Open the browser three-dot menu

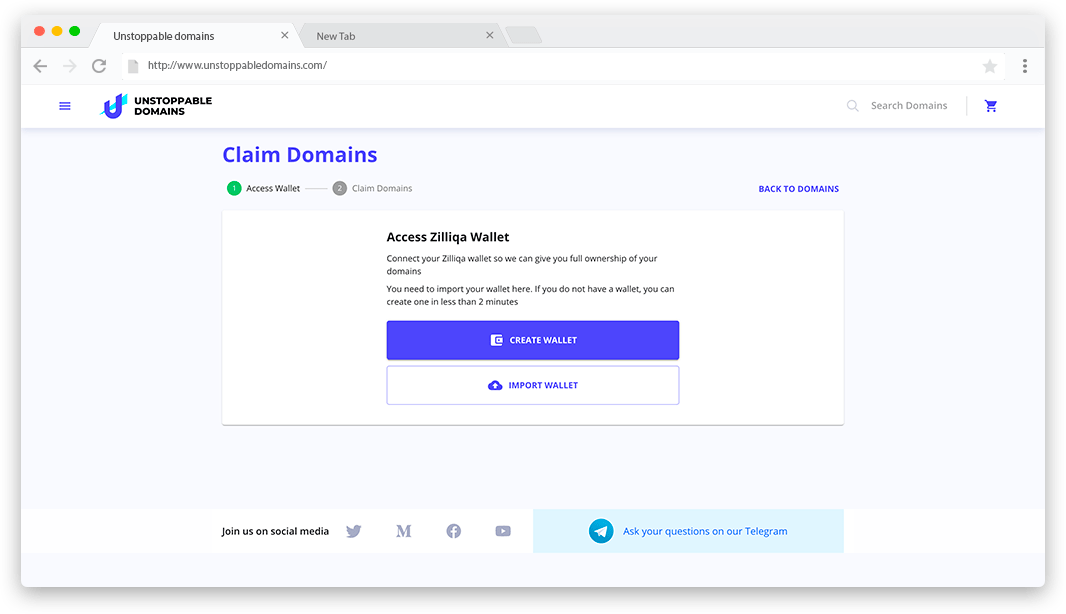pyautogui.click(x=1025, y=66)
